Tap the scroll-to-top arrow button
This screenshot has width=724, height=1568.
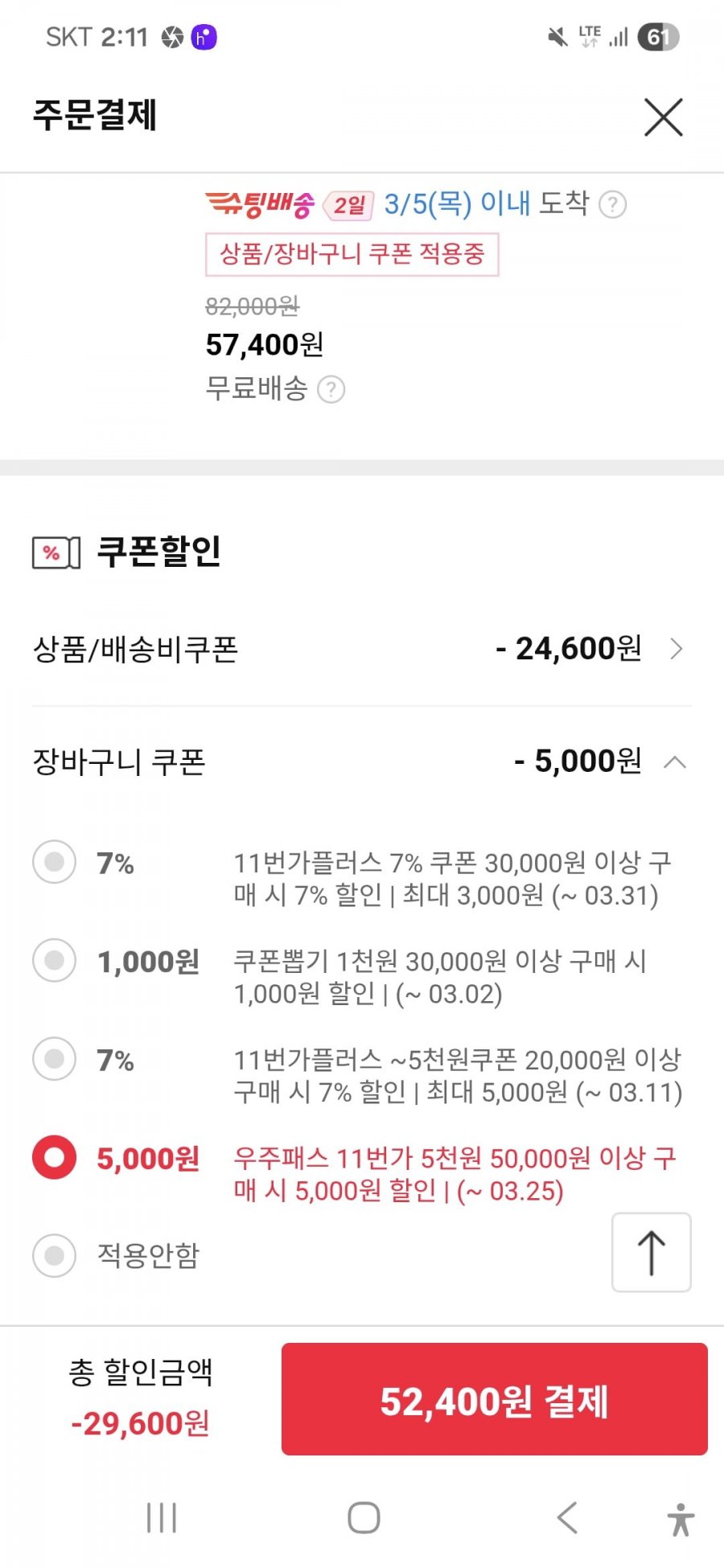[651, 1252]
